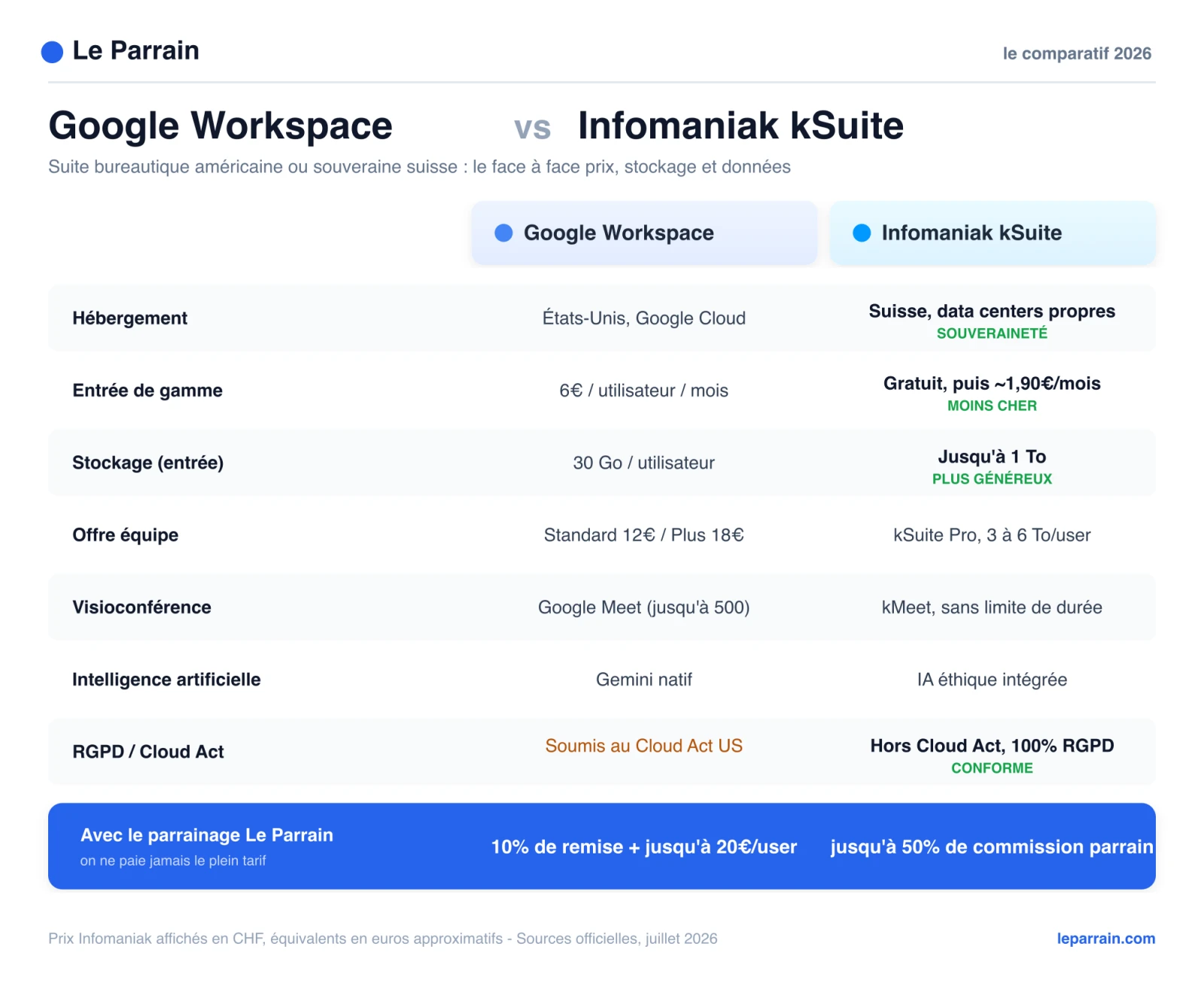Click 'Gemini natif' cell
The height and width of the screenshot is (1004, 1204).
click(x=644, y=680)
